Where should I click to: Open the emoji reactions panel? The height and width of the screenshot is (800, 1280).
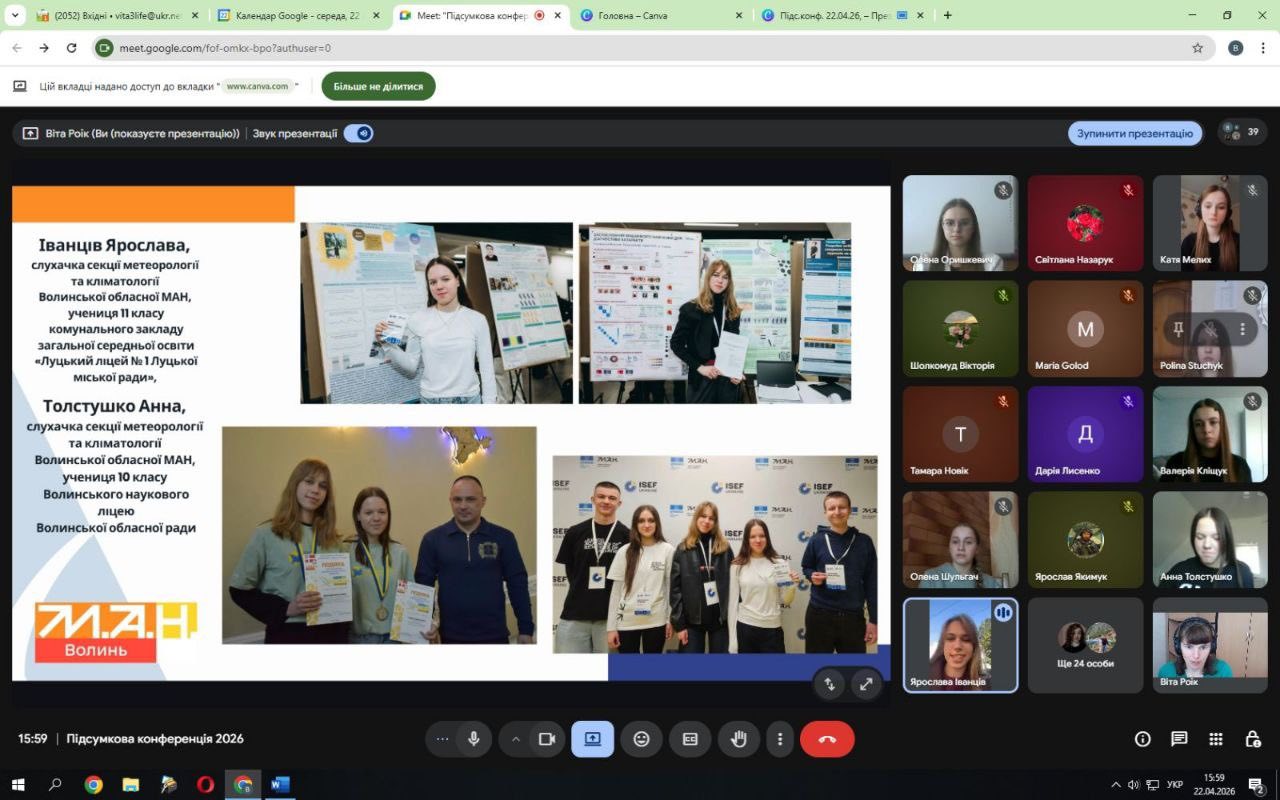pos(641,739)
